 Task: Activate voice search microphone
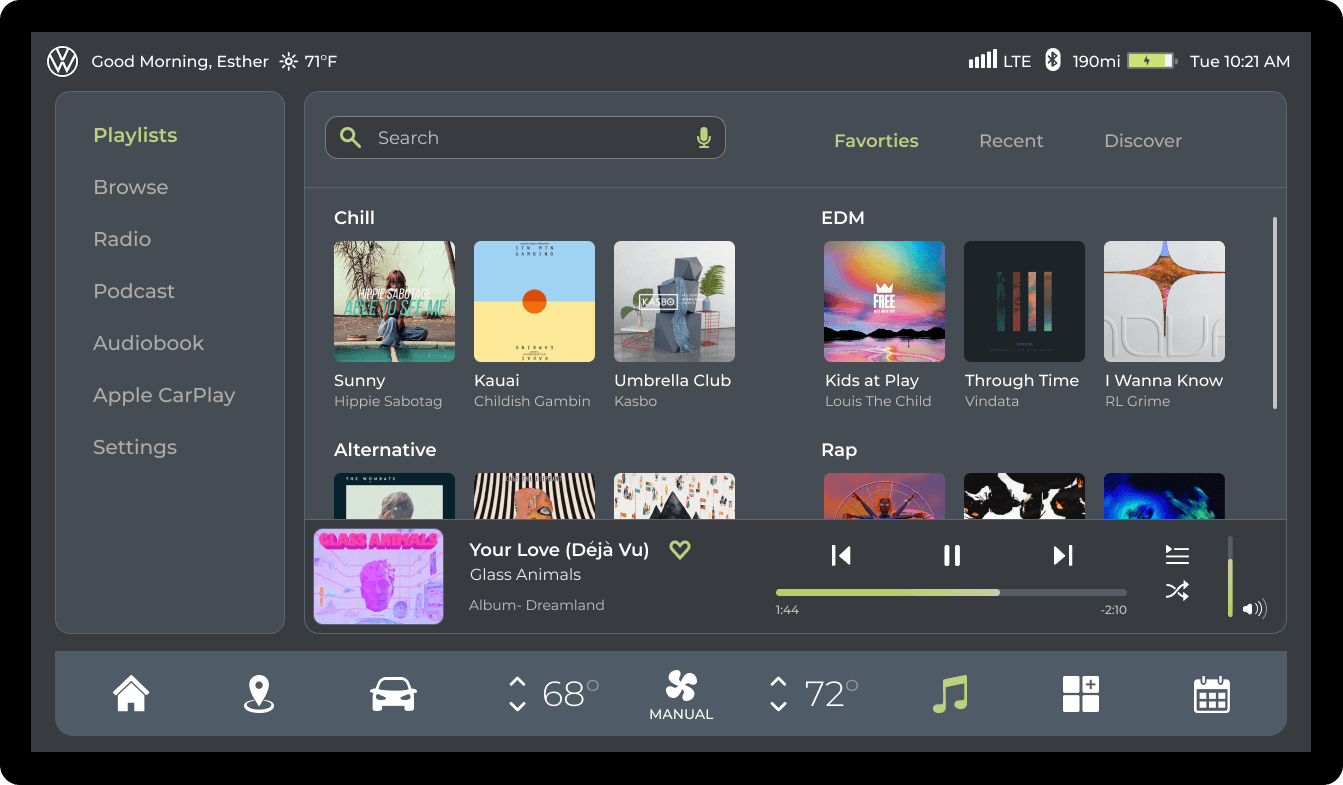click(704, 138)
